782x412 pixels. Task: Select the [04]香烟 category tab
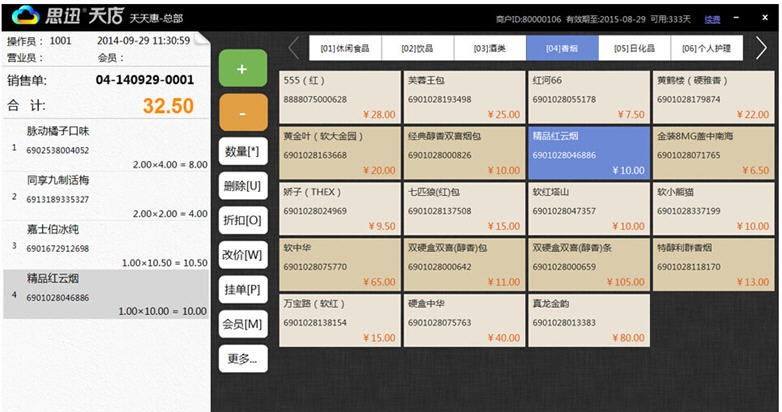562,48
